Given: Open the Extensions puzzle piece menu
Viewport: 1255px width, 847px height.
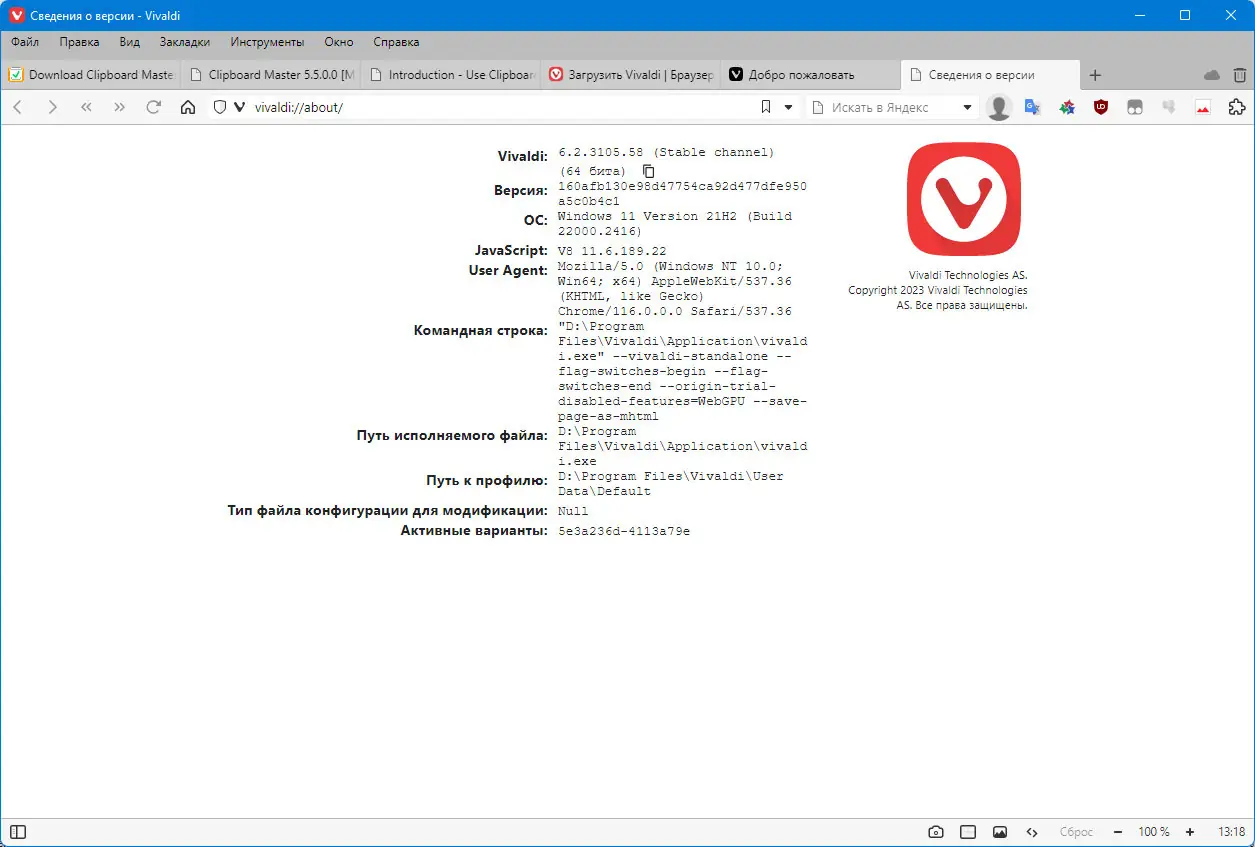Looking at the screenshot, I should pyautogui.click(x=1236, y=107).
